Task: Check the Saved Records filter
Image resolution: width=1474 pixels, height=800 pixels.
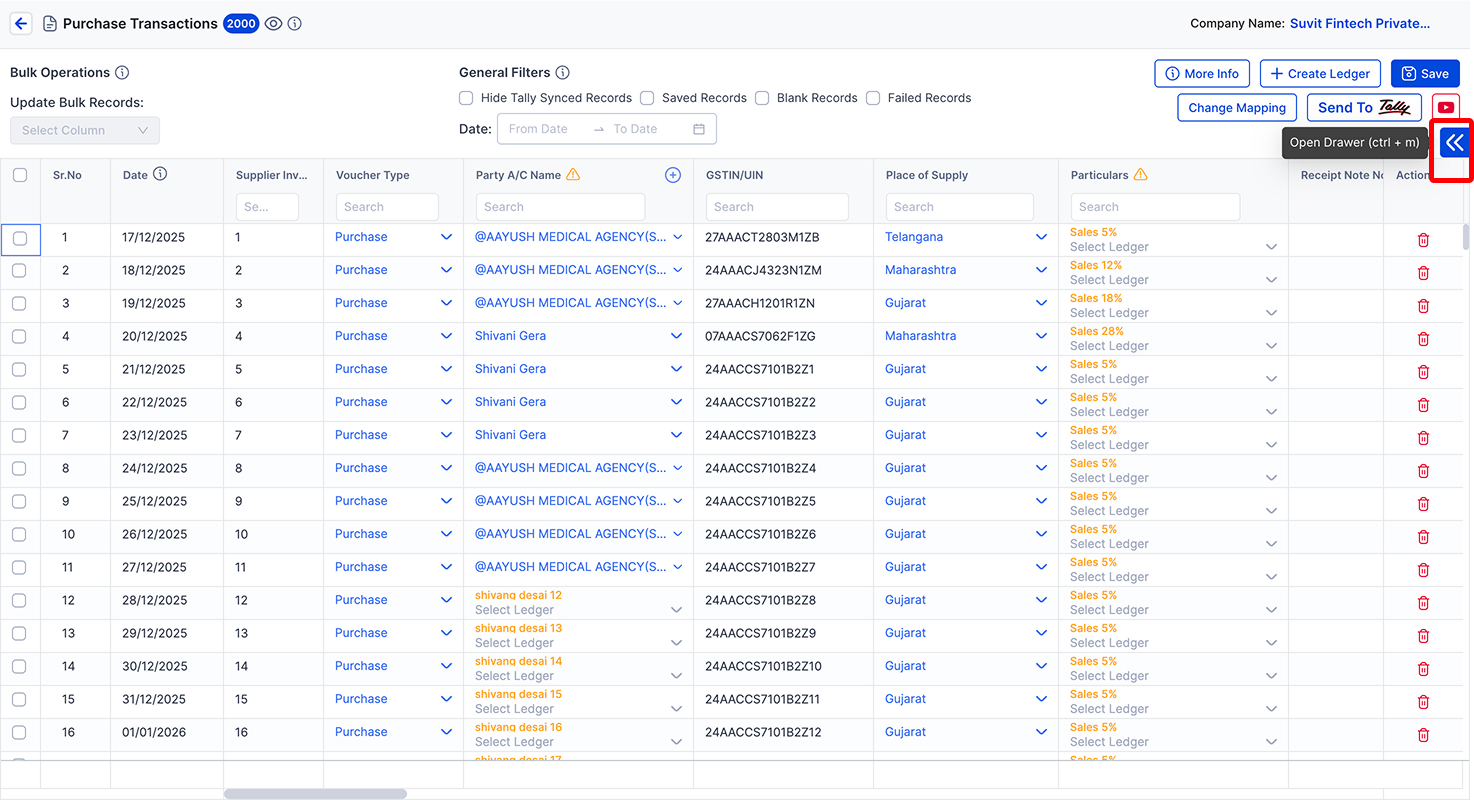Action: pos(647,98)
